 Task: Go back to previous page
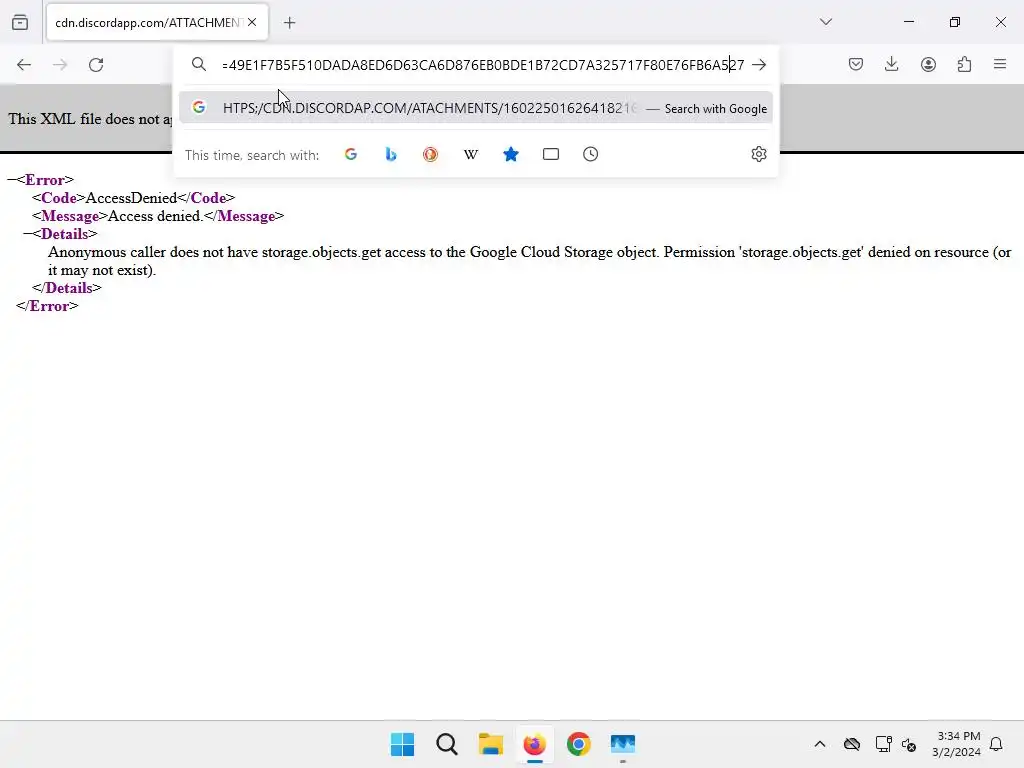pos(24,65)
